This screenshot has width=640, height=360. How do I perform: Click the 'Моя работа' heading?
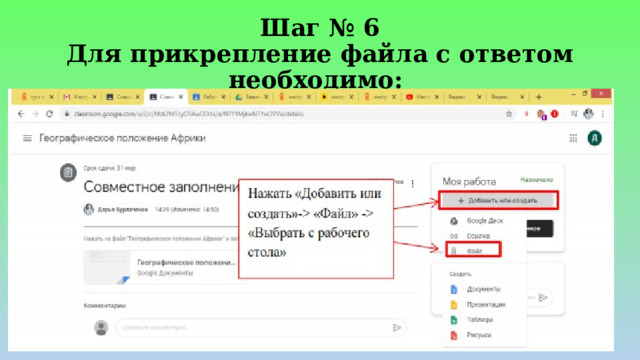469,182
